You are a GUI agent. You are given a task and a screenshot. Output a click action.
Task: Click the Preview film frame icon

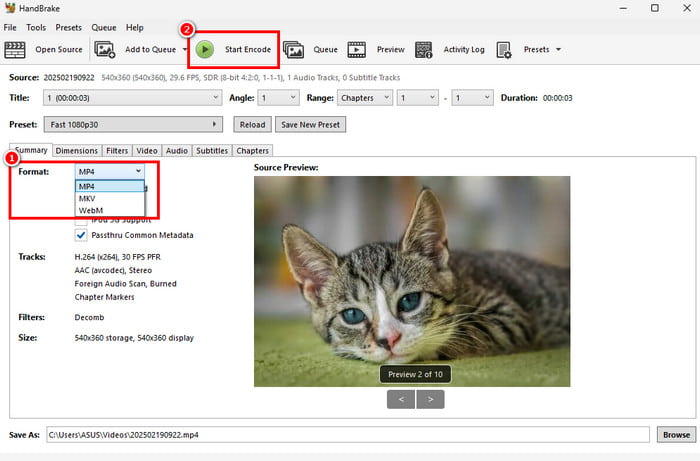(x=357, y=50)
